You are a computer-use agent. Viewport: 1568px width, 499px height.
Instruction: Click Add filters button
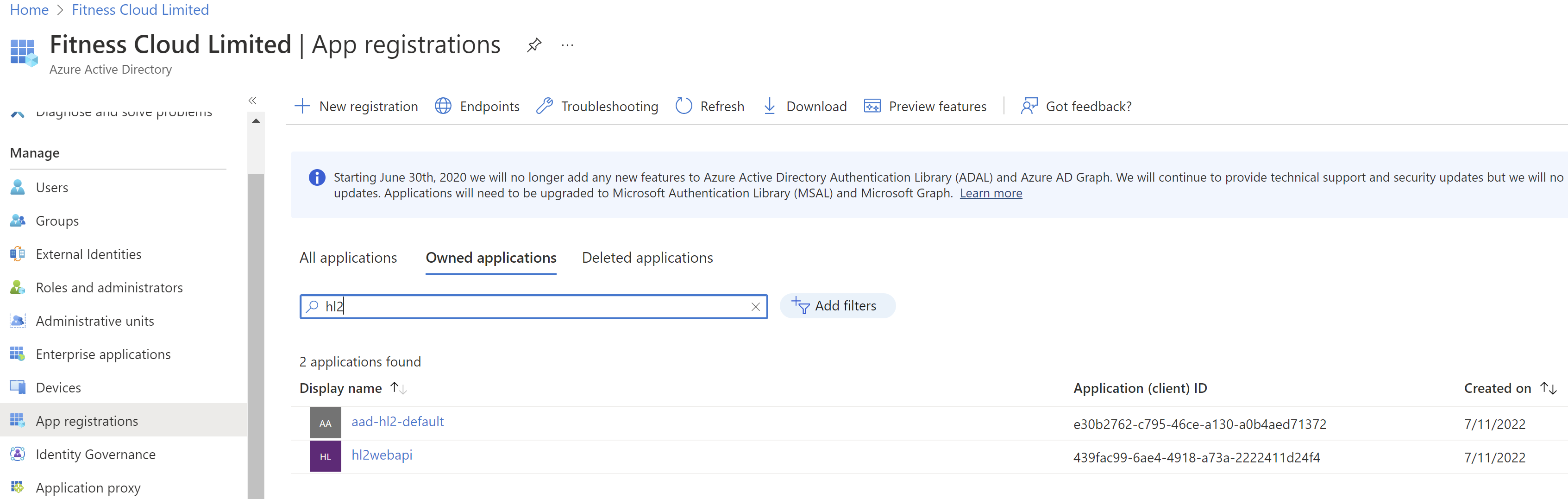[x=837, y=306]
